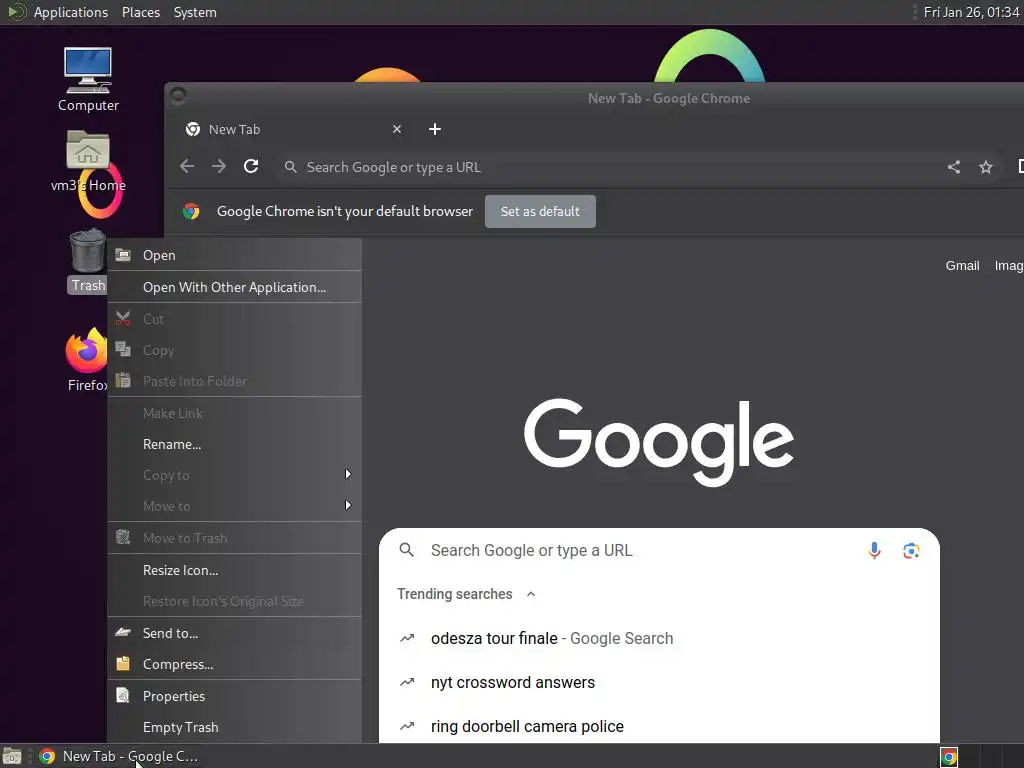Screen dimensions: 1024x768
Task: Open vm3's Home folder icon
Action: pyautogui.click(x=88, y=160)
